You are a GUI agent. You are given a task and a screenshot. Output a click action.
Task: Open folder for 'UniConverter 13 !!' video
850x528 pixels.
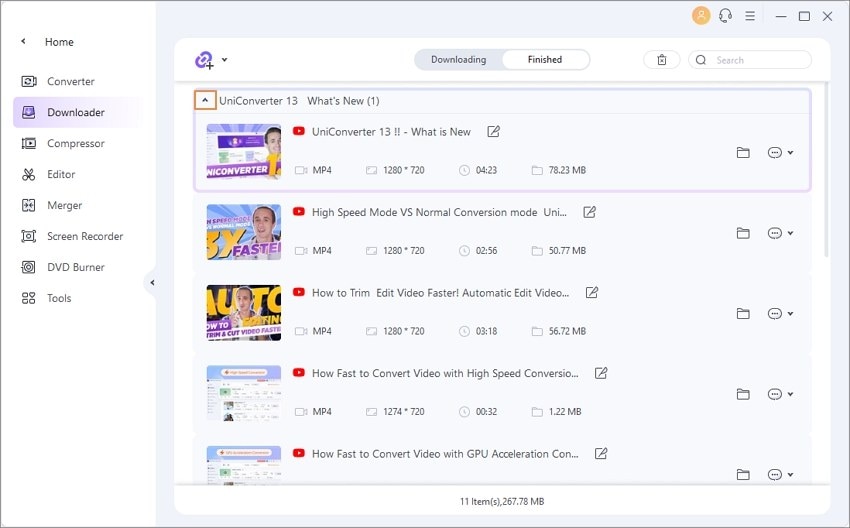point(743,153)
